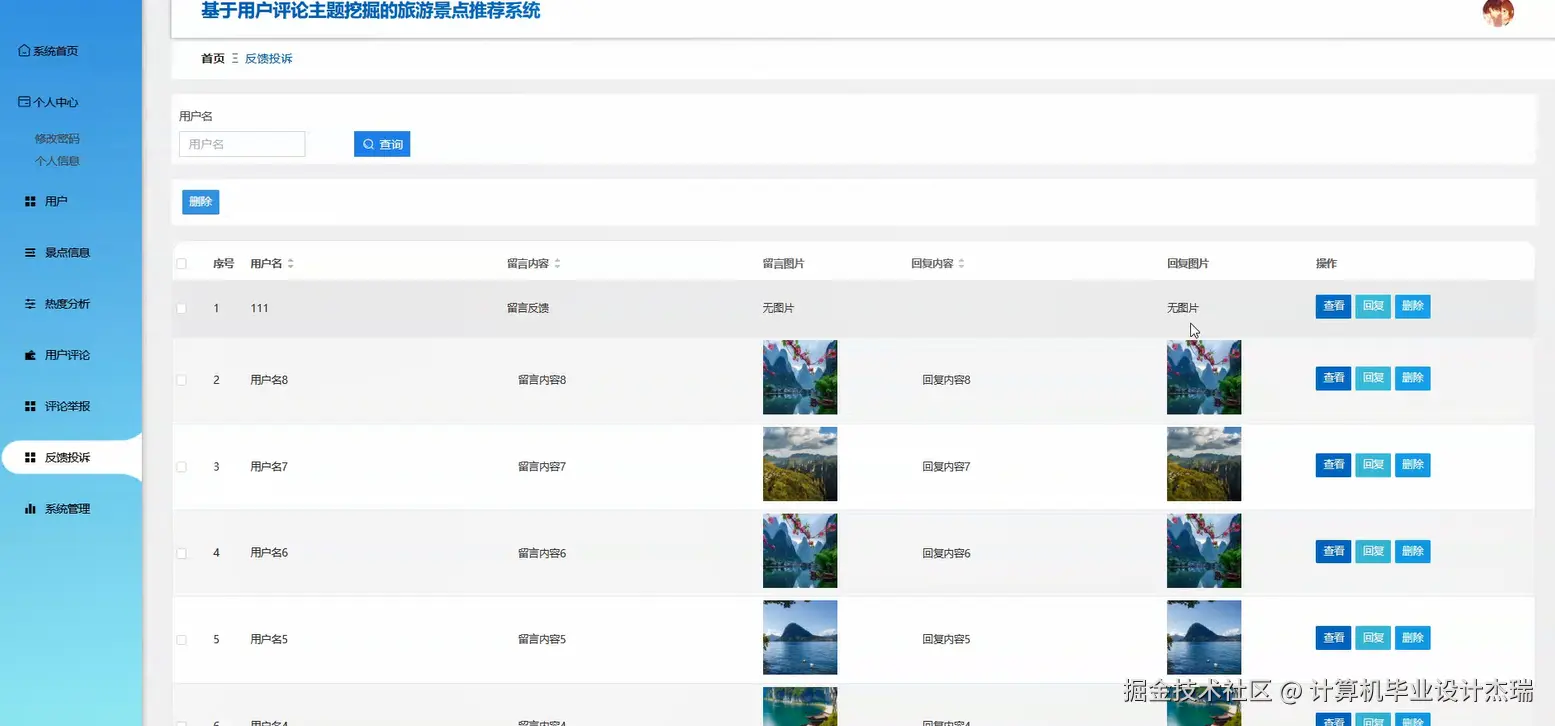Click the 评论举报 grid icon
Viewport: 1555px width, 726px height.
(30, 406)
